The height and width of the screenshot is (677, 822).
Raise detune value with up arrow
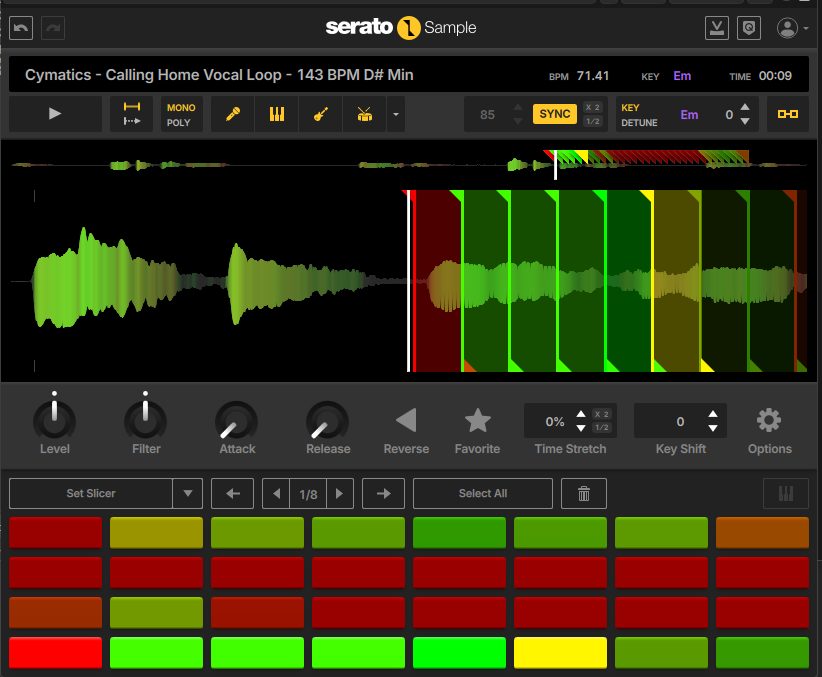point(745,107)
